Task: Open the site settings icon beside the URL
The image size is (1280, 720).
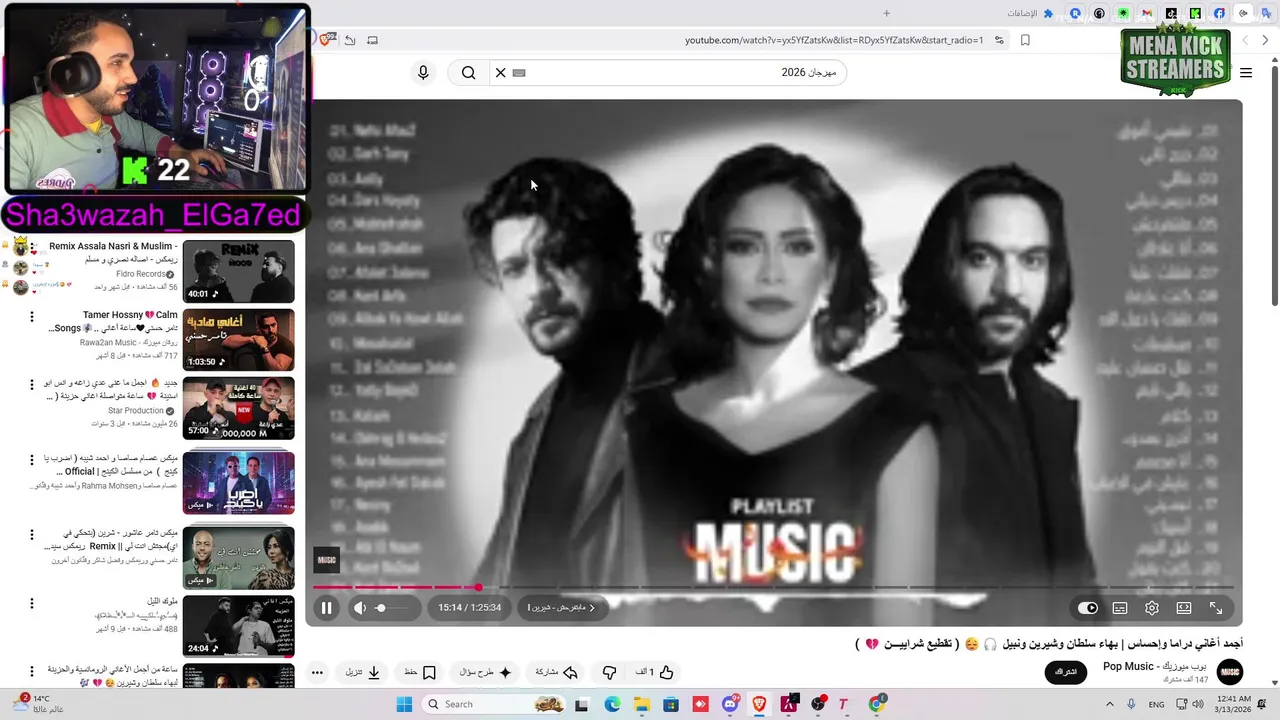Action: point(999,40)
